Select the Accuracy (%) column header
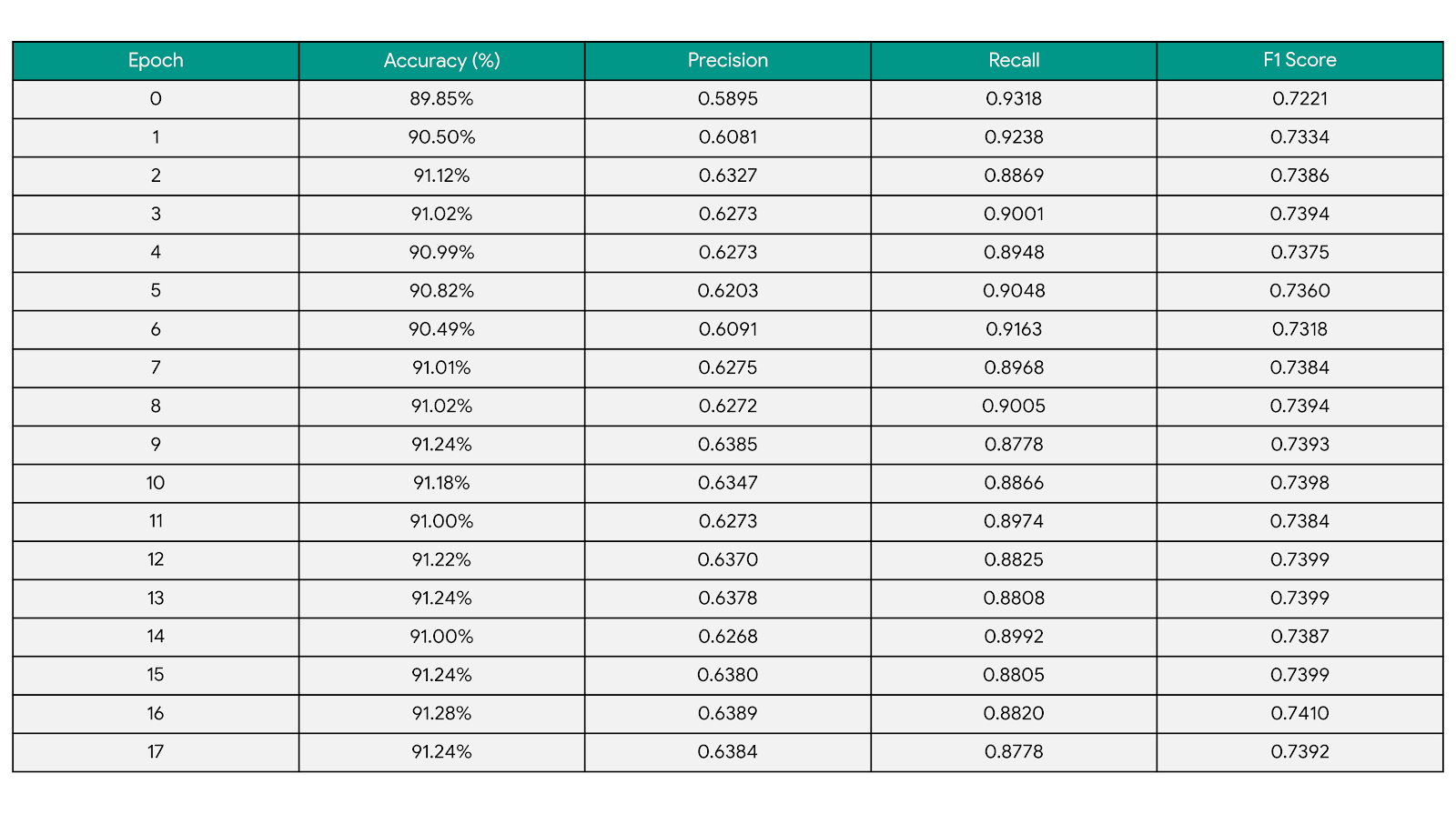Screen dimensions: 1456x814 click(x=441, y=60)
